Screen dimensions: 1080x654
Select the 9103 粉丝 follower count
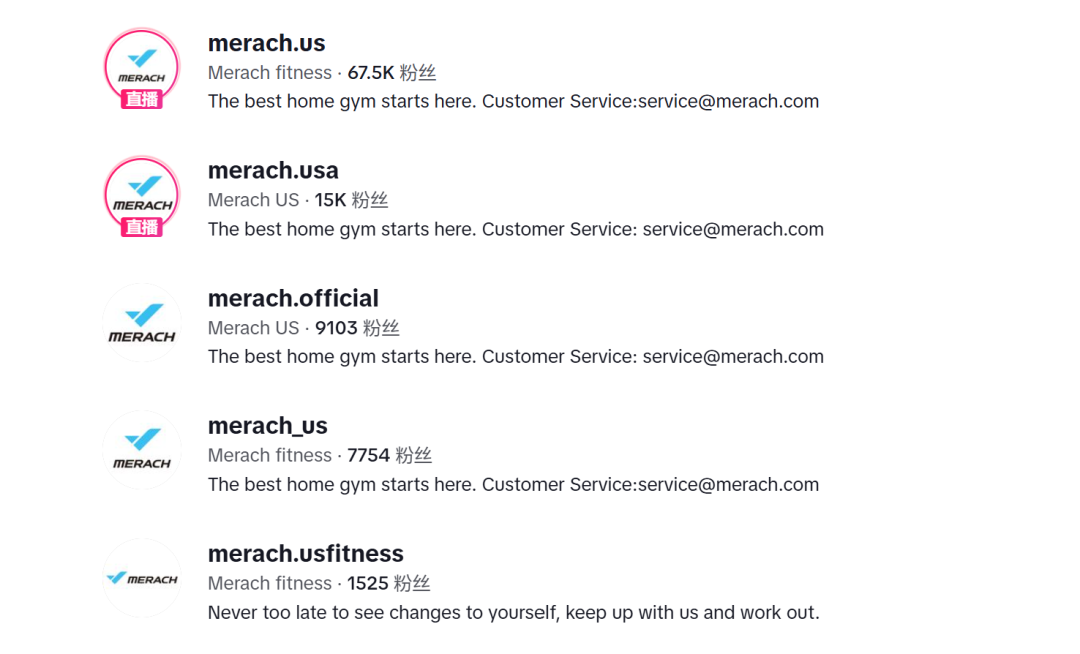click(357, 328)
